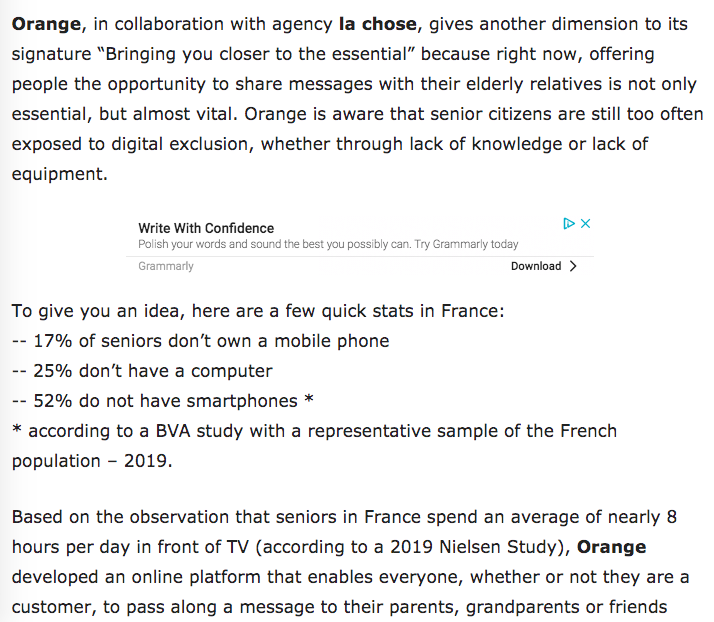The height and width of the screenshot is (622, 714).
Task: Click the asterisk after "smartphones"
Action: tap(309, 399)
